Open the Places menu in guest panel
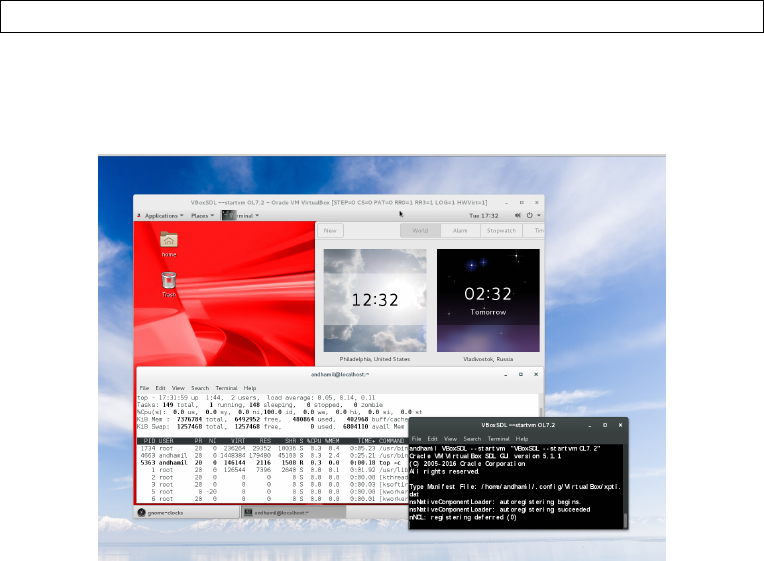Screen dimensions: 764x561 click(203, 215)
